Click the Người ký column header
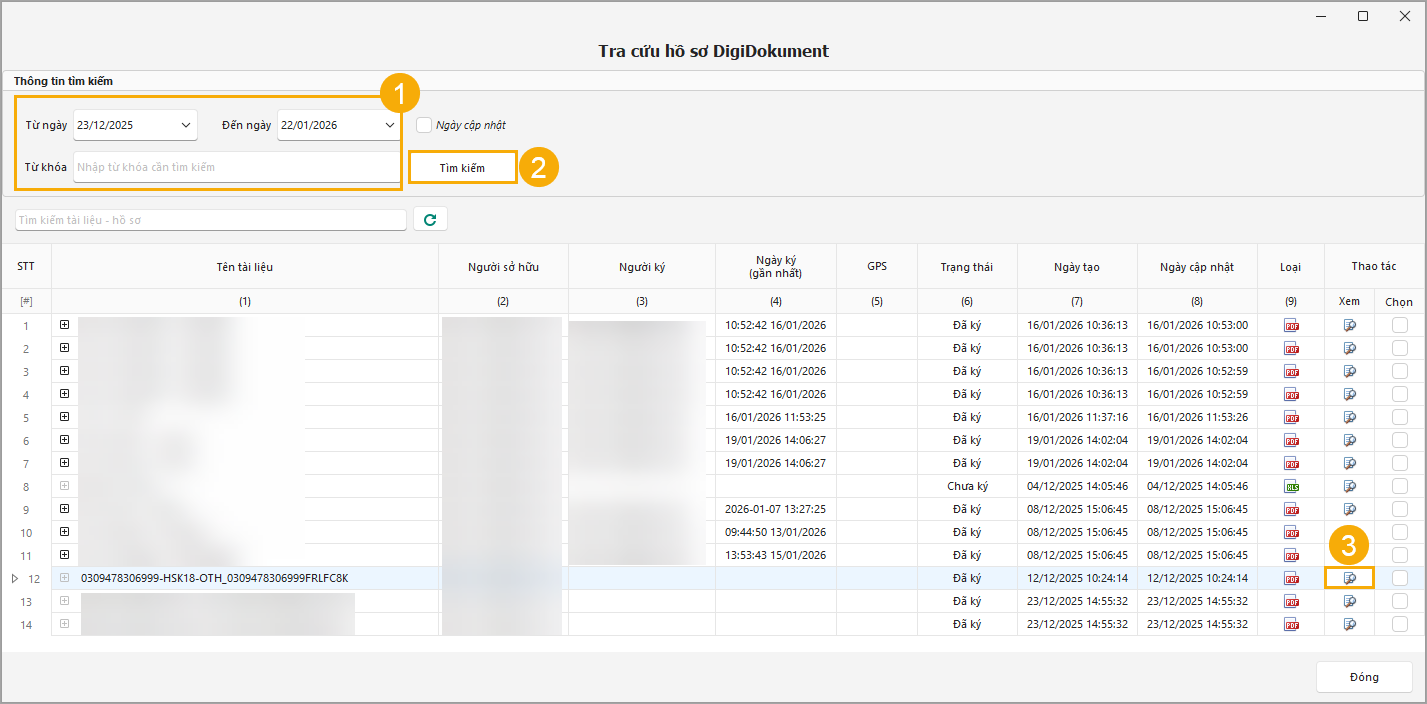 pyautogui.click(x=642, y=267)
